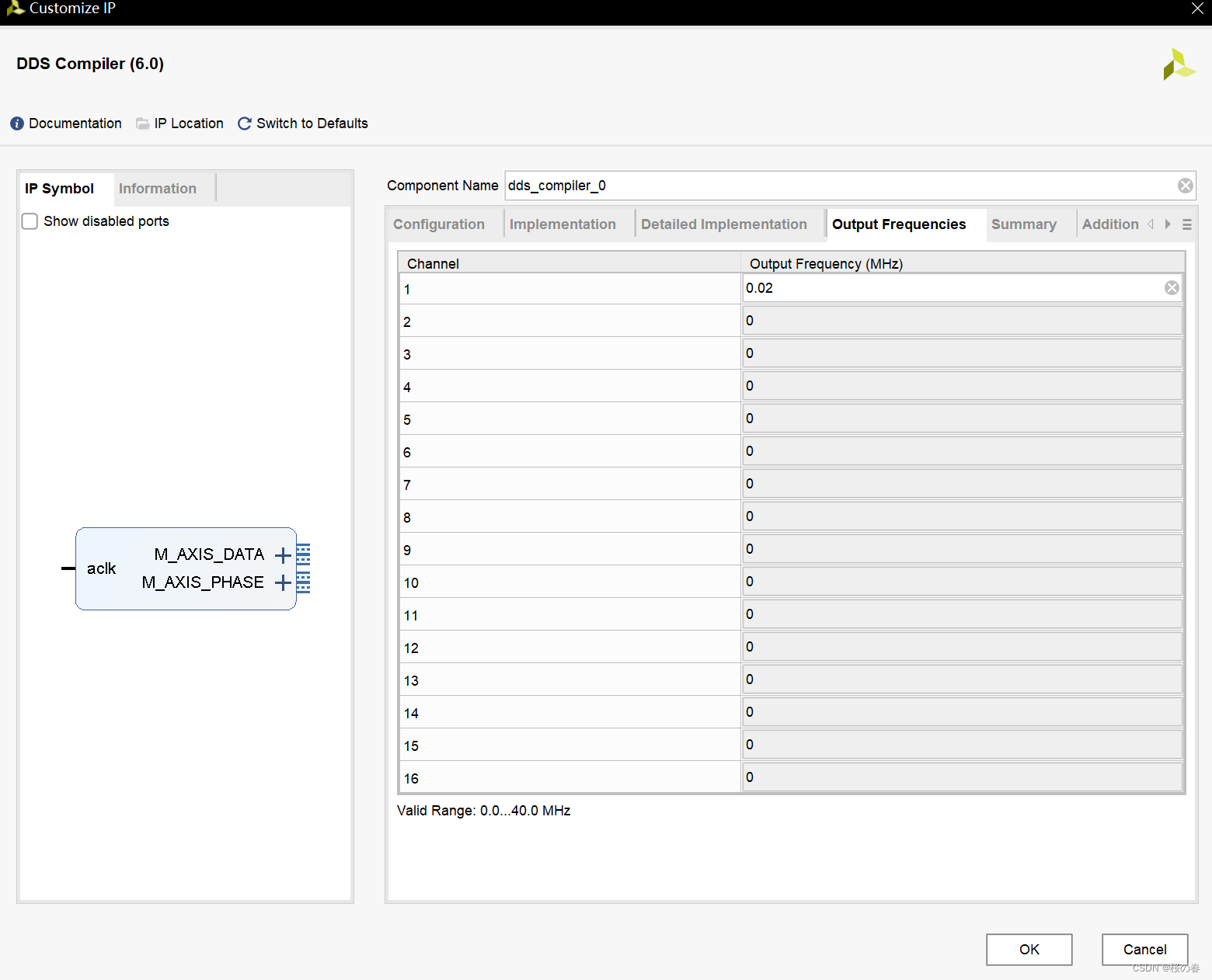Click the Cancel button
The width and height of the screenshot is (1212, 980).
[x=1145, y=950]
